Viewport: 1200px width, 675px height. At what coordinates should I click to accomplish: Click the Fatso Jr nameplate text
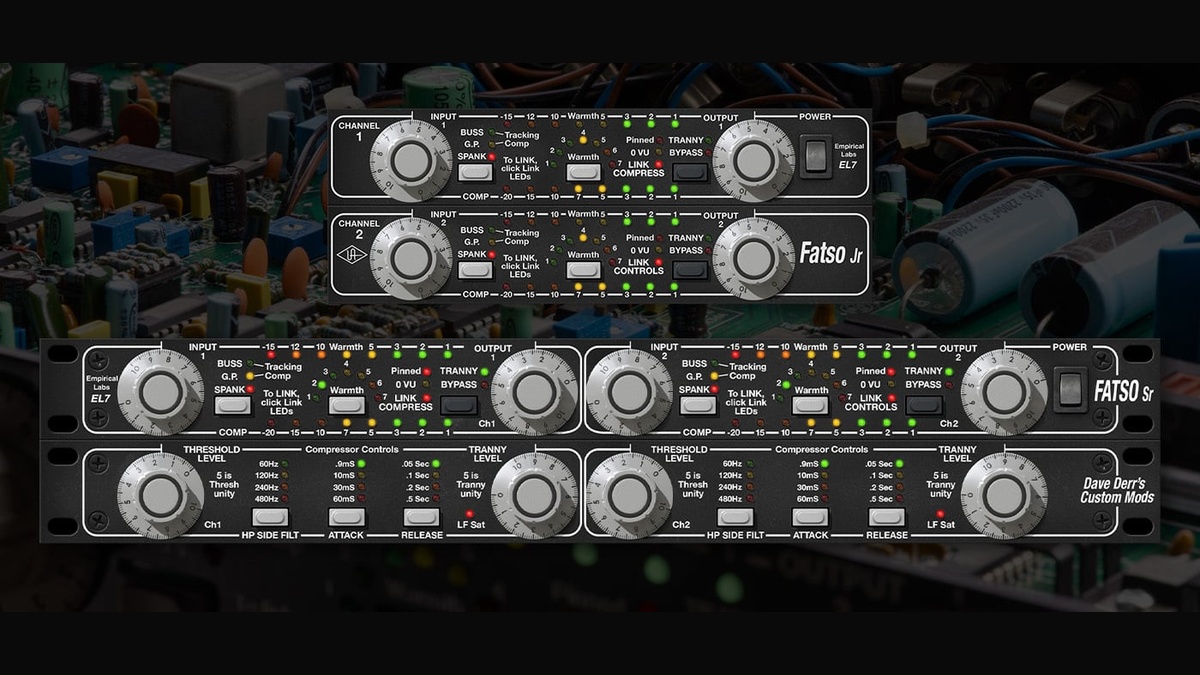coord(830,253)
